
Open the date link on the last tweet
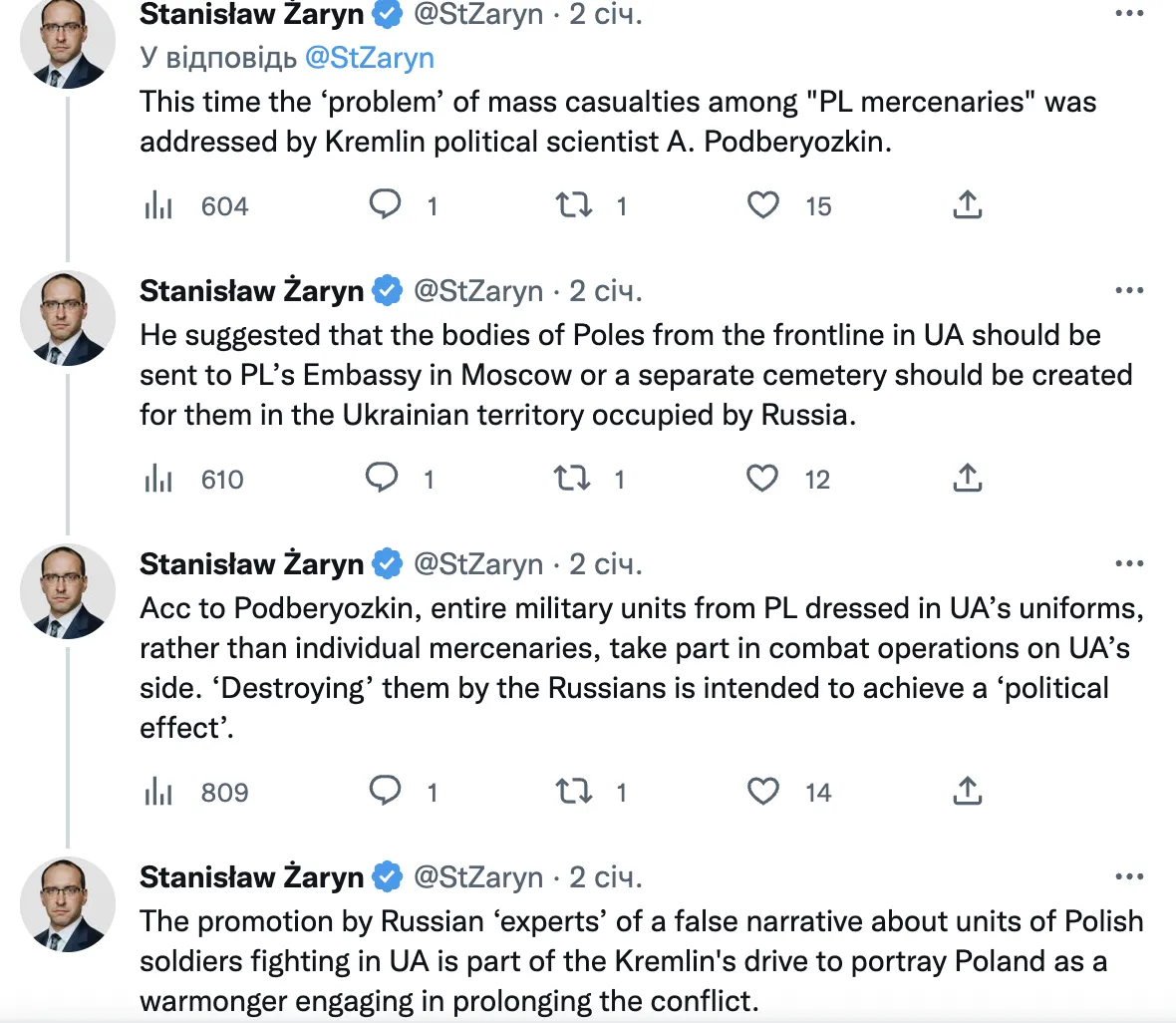coord(605,877)
